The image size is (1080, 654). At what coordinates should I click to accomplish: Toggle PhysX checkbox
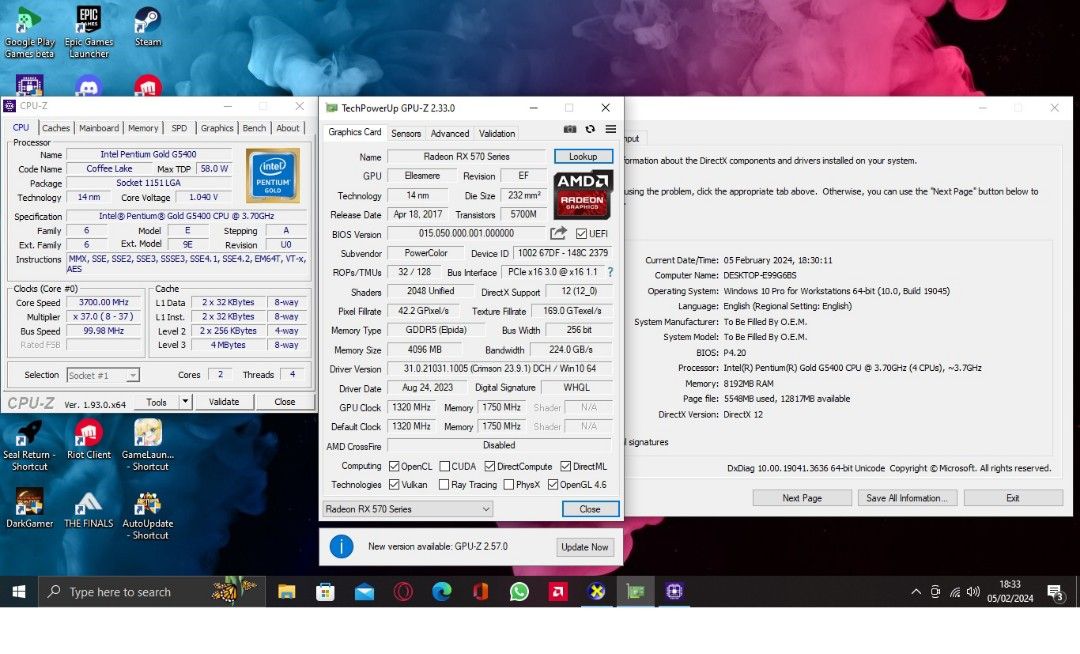pyautogui.click(x=509, y=485)
